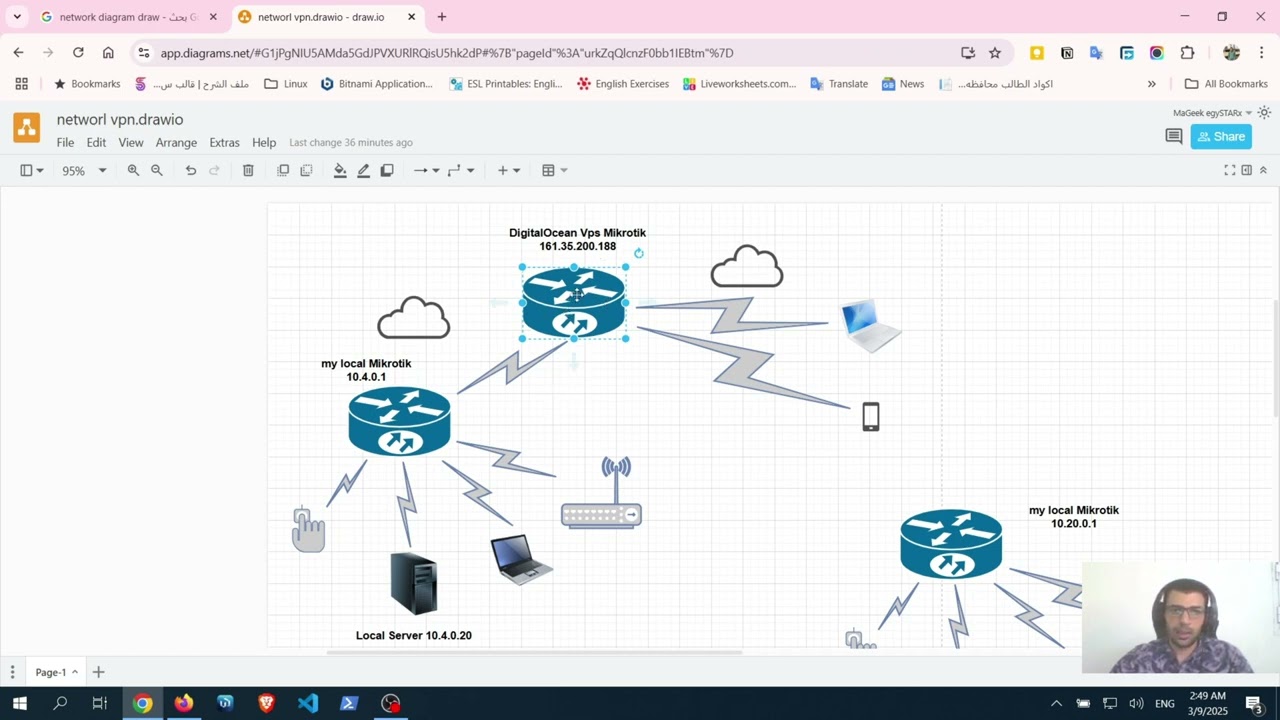The image size is (1280, 720).
Task: Select the router labeled 10.4.0.1
Action: tap(399, 422)
